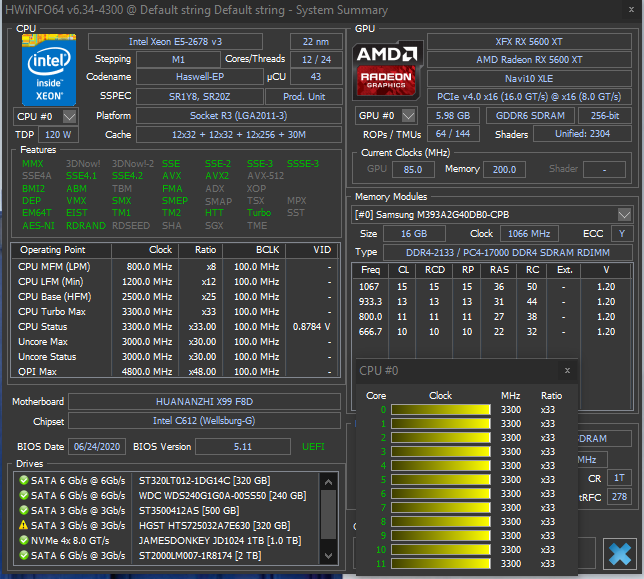
Task: Expand the Samsung memory module dropdown
Action: coord(624,214)
